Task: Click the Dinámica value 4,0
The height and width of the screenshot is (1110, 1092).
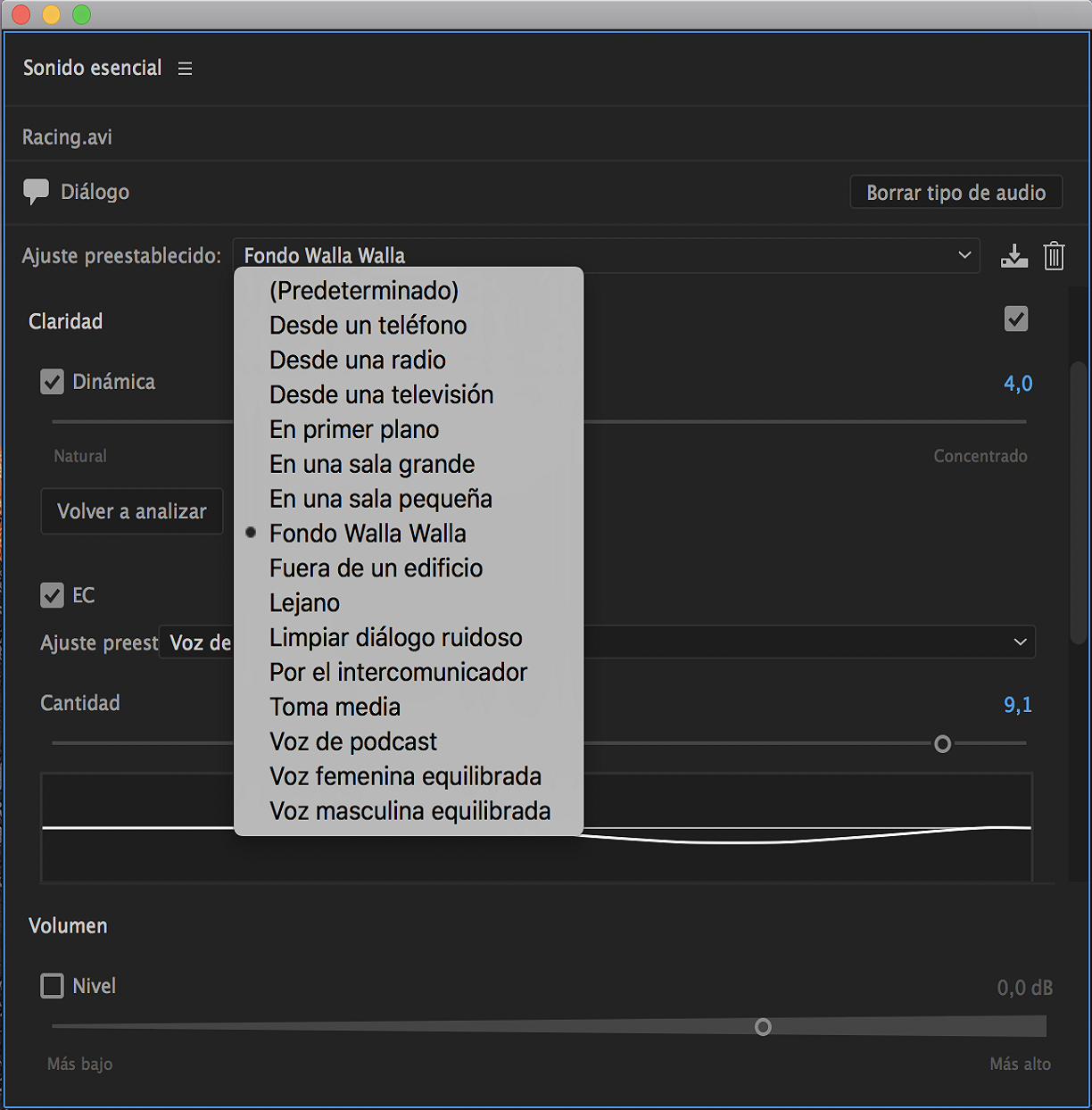Action: click(x=1018, y=384)
